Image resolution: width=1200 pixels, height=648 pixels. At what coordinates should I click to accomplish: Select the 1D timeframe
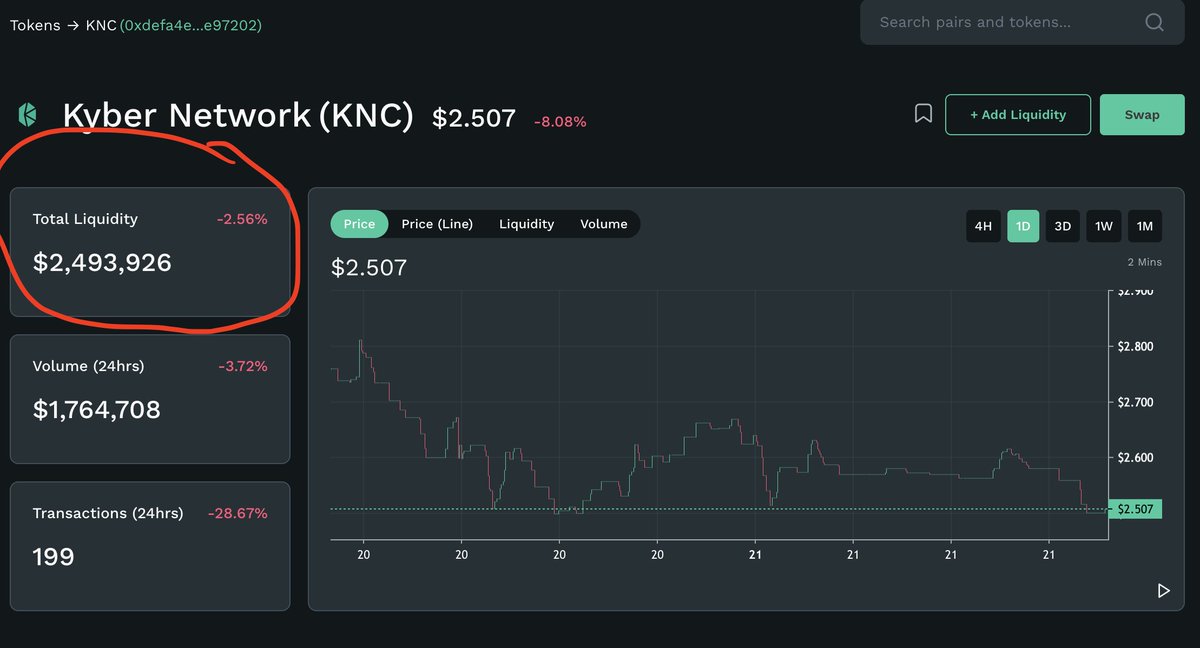(1023, 226)
